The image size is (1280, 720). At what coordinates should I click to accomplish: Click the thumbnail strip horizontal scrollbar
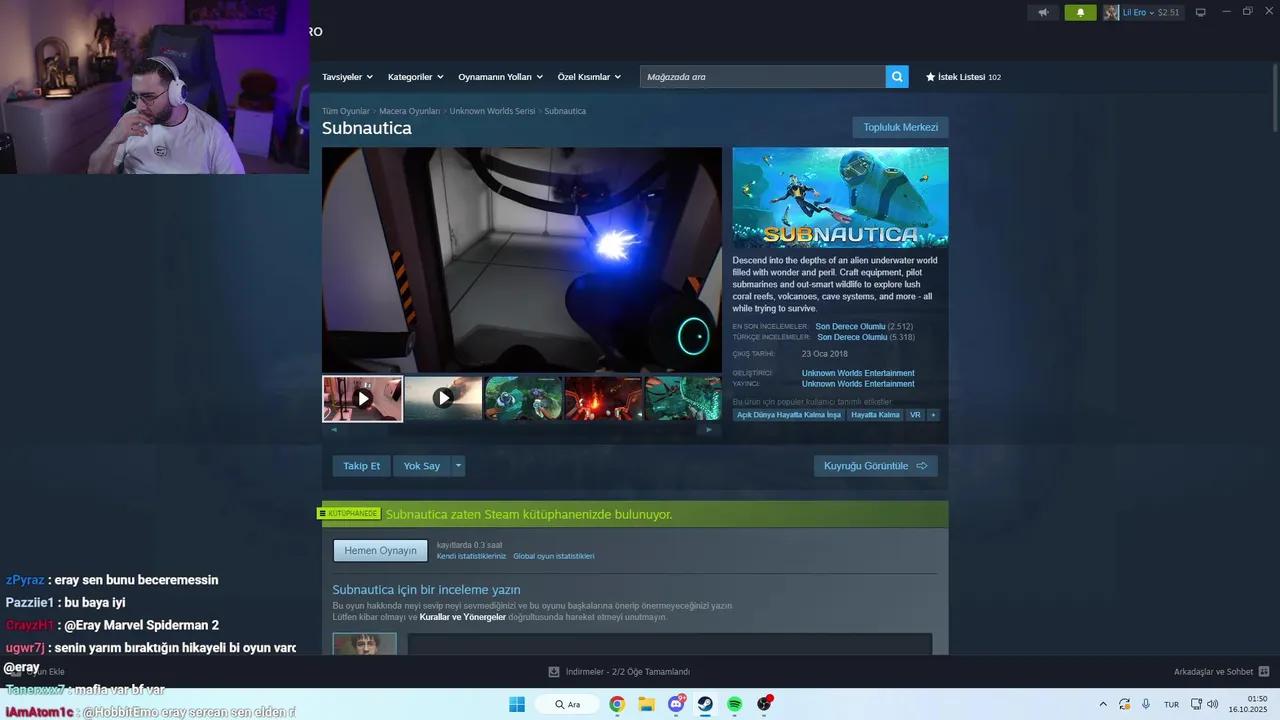click(x=521, y=430)
